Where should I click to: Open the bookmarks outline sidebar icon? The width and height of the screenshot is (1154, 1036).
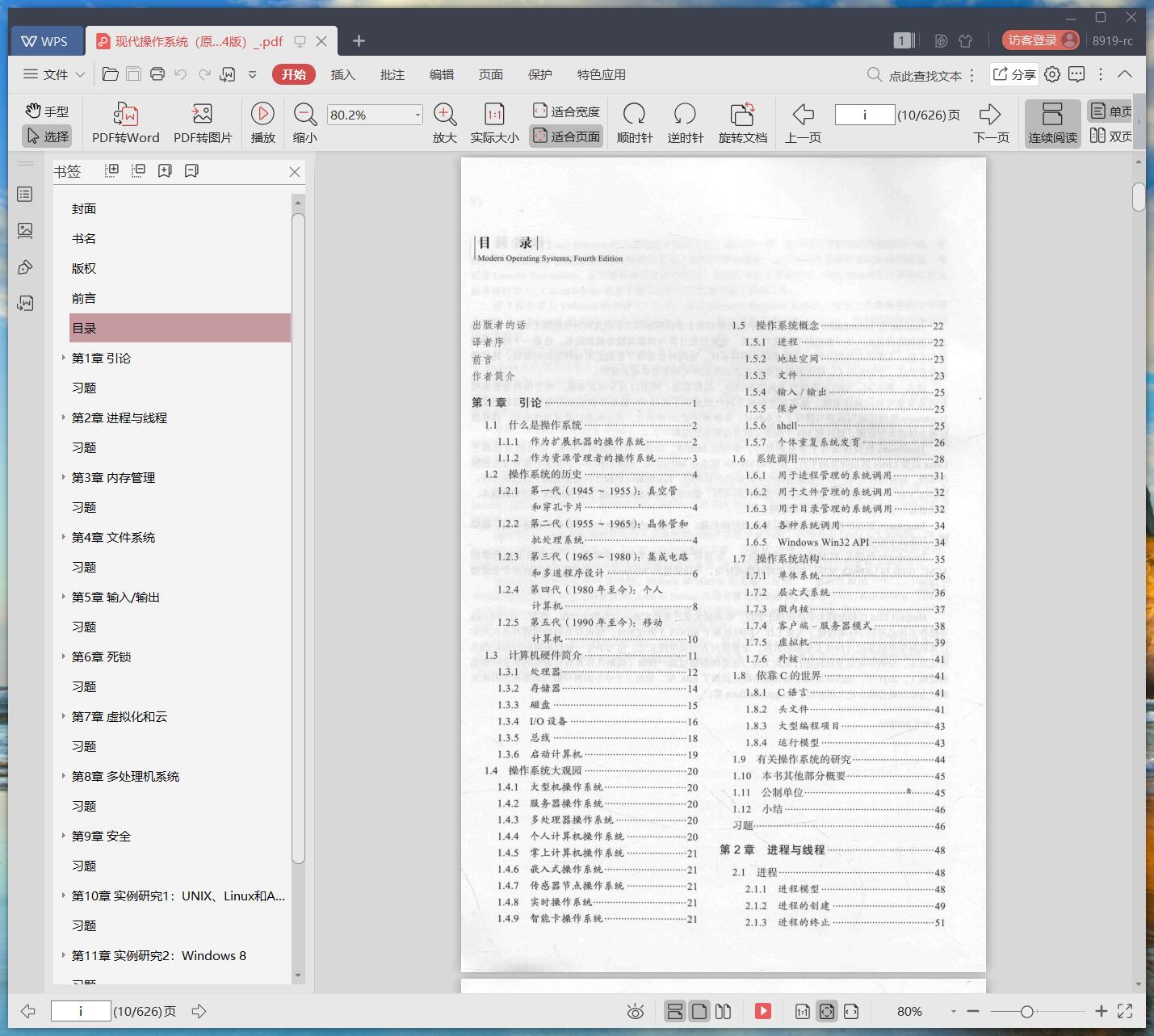25,195
